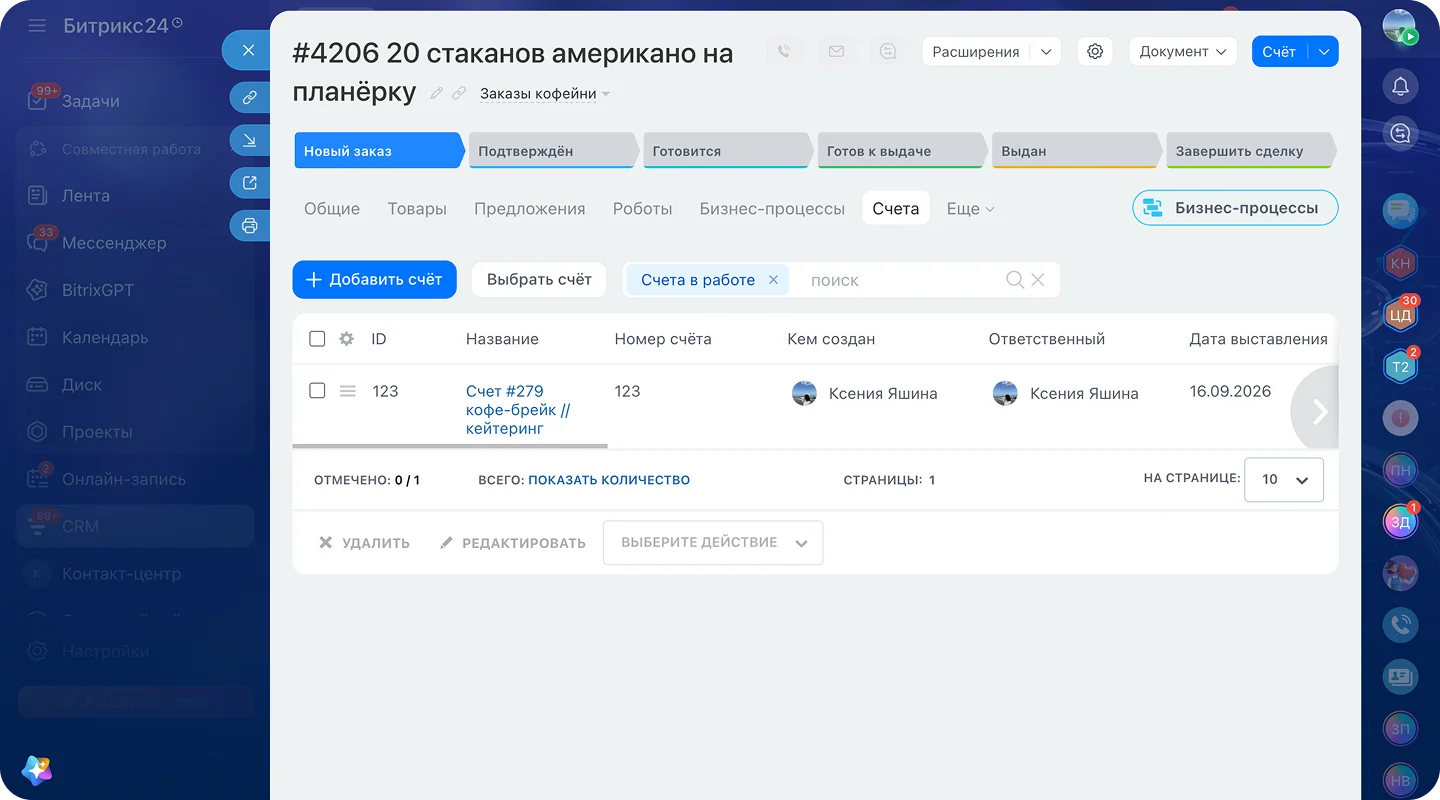1440x800 pixels.
Task: Edit deal title with pencil icon
Action: 437,93
